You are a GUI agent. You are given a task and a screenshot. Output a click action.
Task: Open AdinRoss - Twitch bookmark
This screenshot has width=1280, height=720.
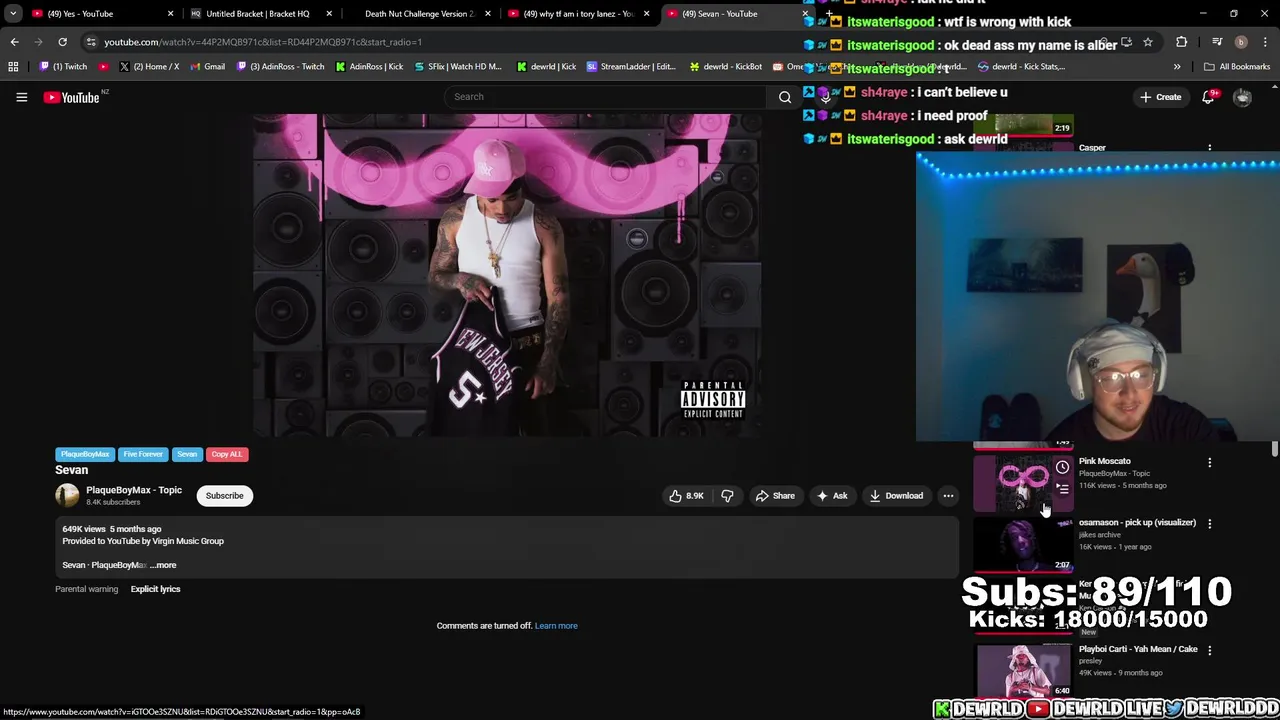pos(280,67)
